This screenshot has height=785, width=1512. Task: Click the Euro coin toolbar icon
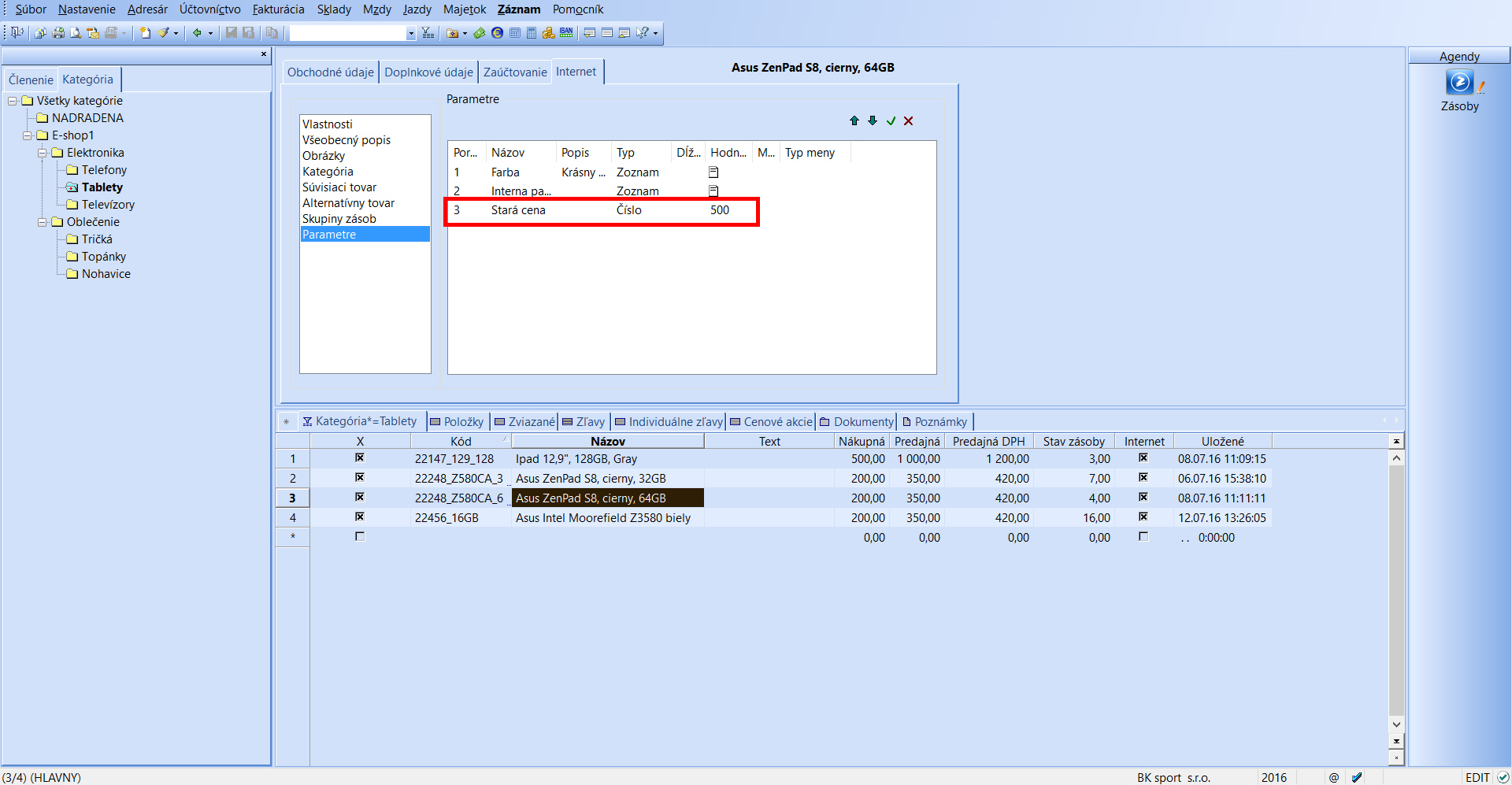coord(497,32)
